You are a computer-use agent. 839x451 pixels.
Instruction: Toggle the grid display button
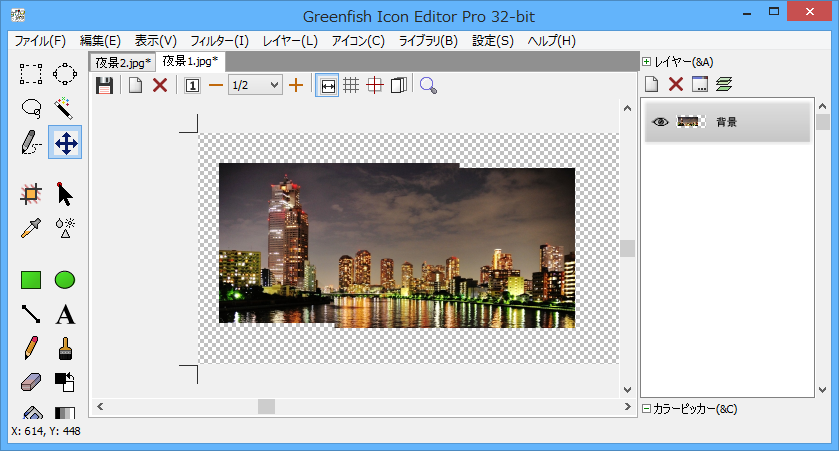pos(351,85)
